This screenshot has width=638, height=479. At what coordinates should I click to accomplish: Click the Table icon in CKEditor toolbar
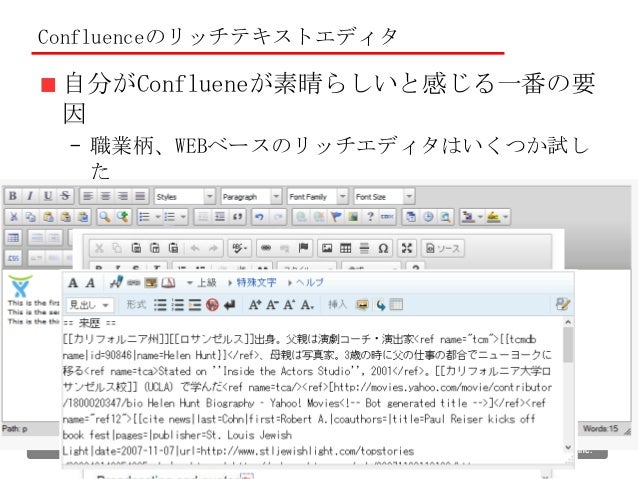345,248
